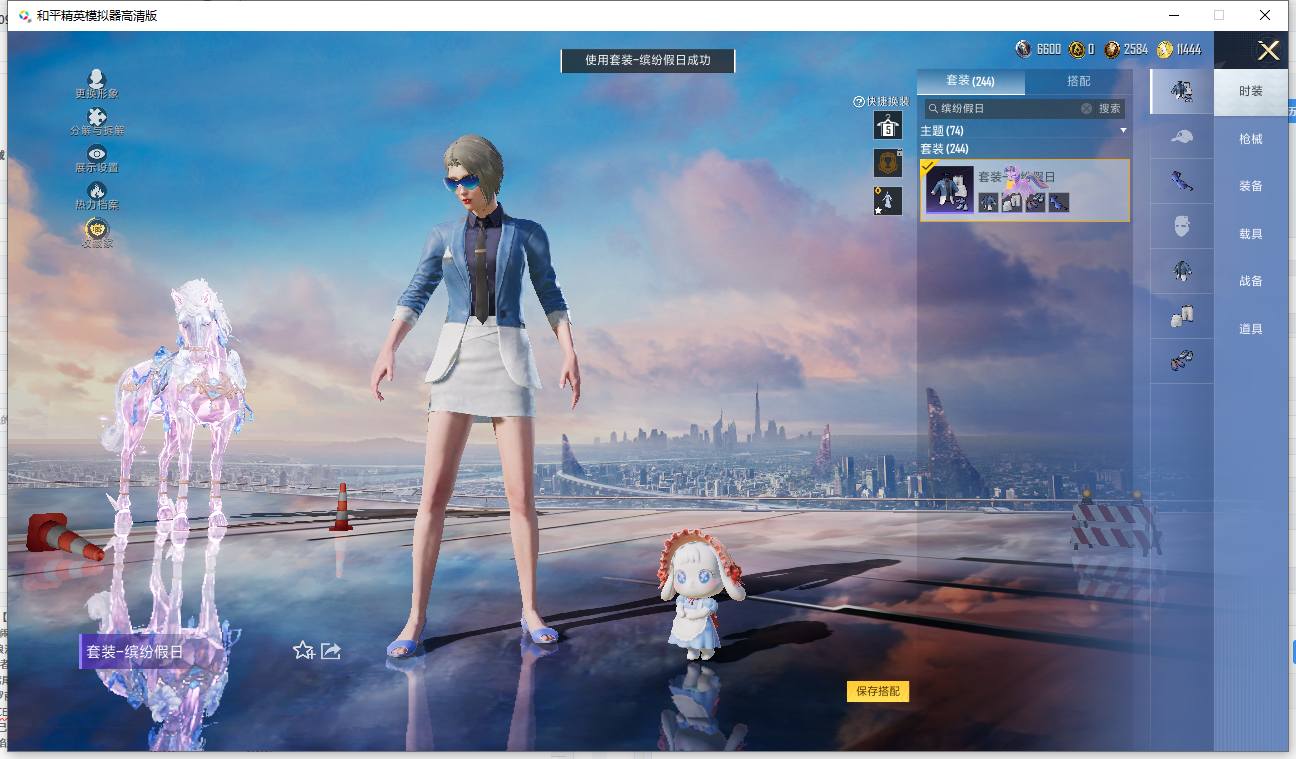Expand the 主题 (74) dropdown arrow
1296x759 pixels.
click(1123, 131)
